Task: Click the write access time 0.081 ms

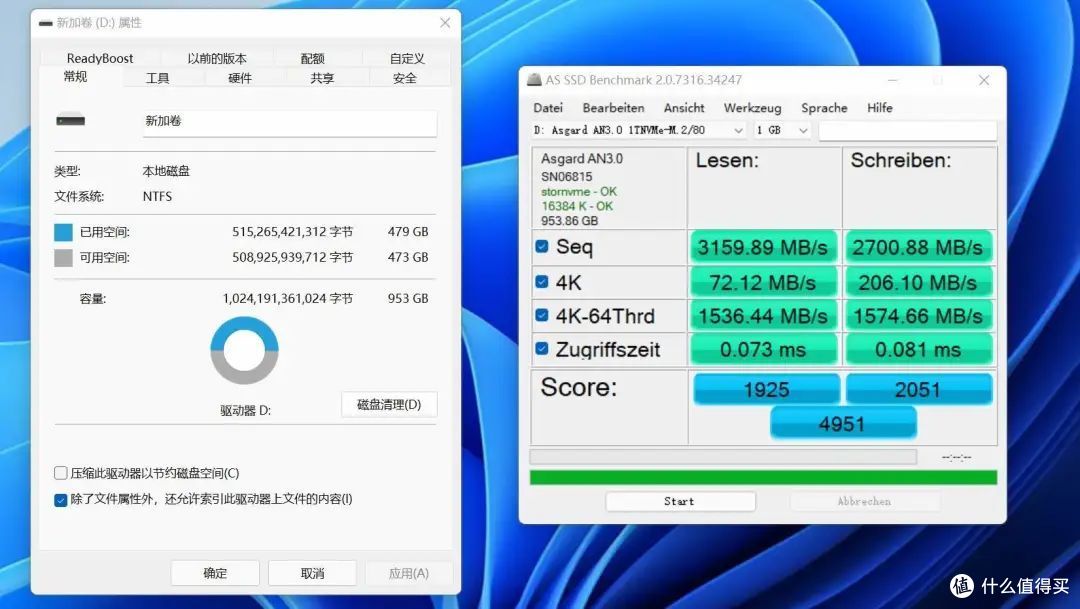Action: click(x=918, y=350)
